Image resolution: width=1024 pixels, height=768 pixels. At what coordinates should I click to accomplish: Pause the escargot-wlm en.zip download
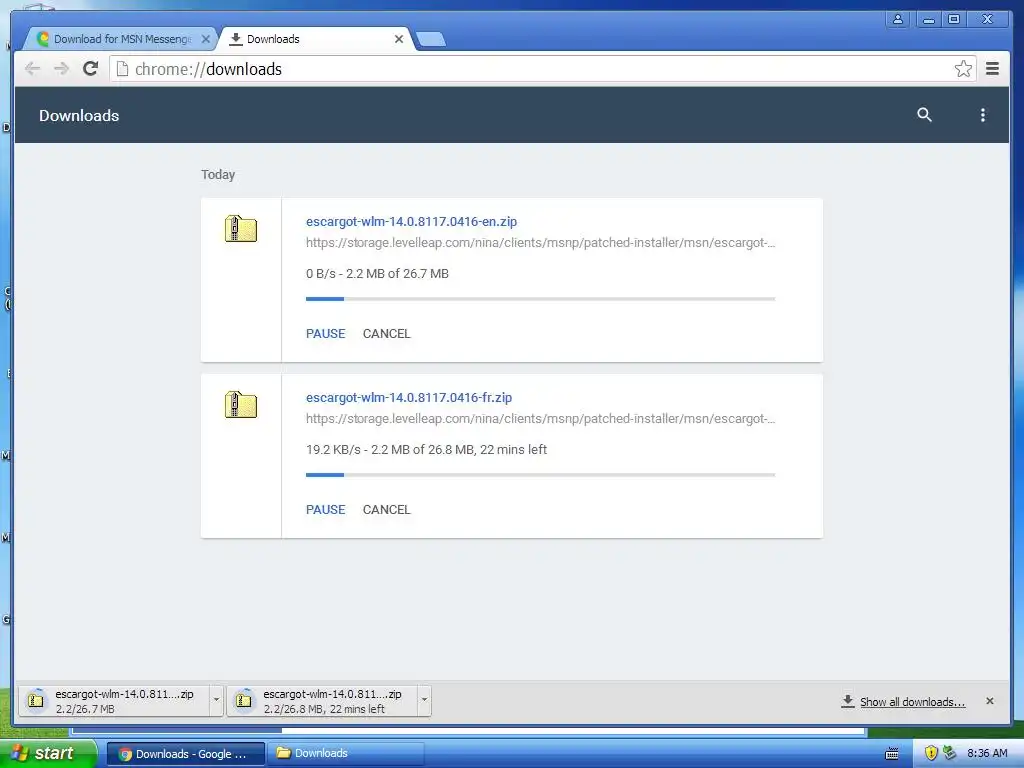click(x=325, y=334)
